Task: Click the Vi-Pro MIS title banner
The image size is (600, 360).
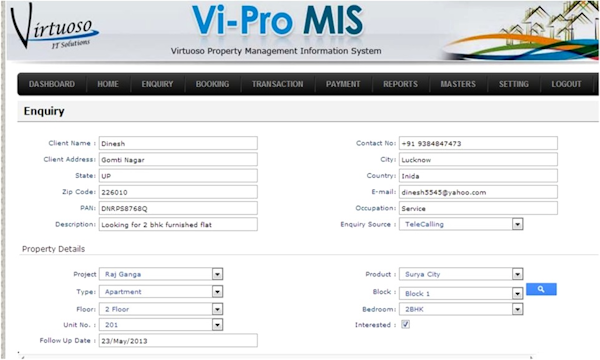Action: tap(278, 21)
